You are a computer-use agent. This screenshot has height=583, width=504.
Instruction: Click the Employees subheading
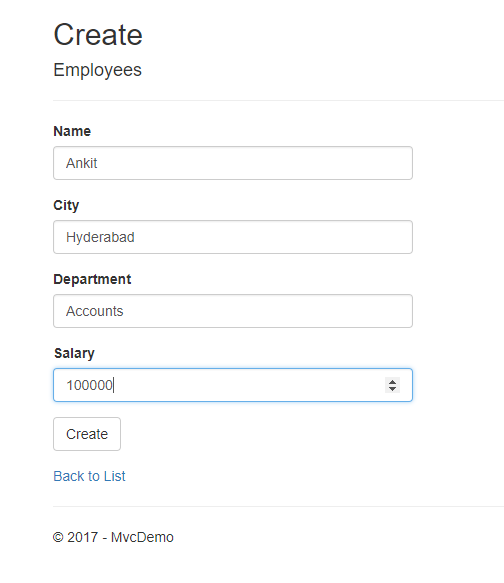pyautogui.click(x=97, y=70)
